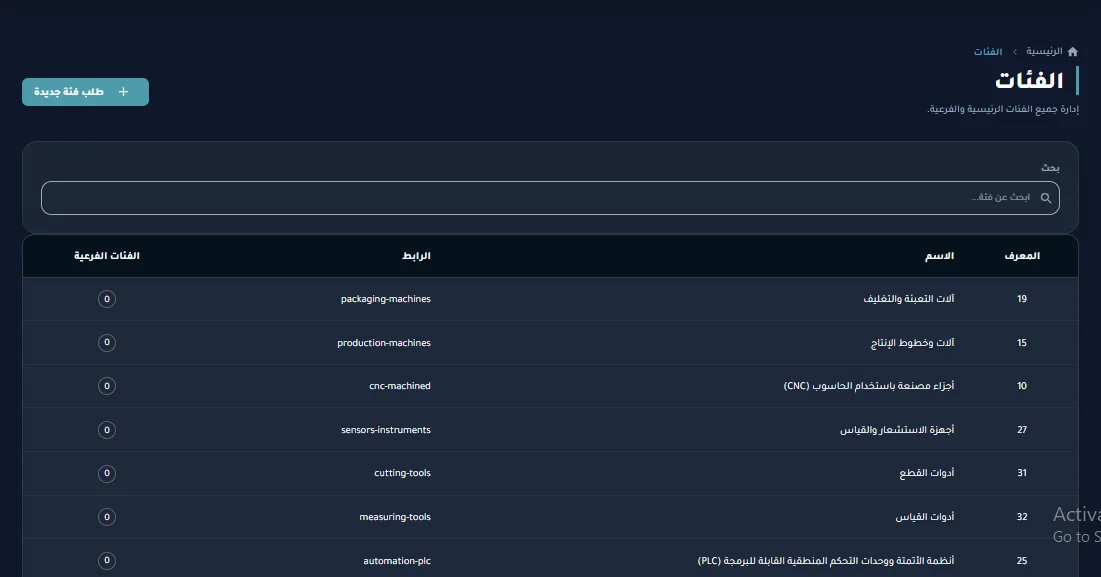Screen dimensions: 1101x577
Task: Select the آلات التعبئة والتغليف row name
Action: [x=909, y=299]
